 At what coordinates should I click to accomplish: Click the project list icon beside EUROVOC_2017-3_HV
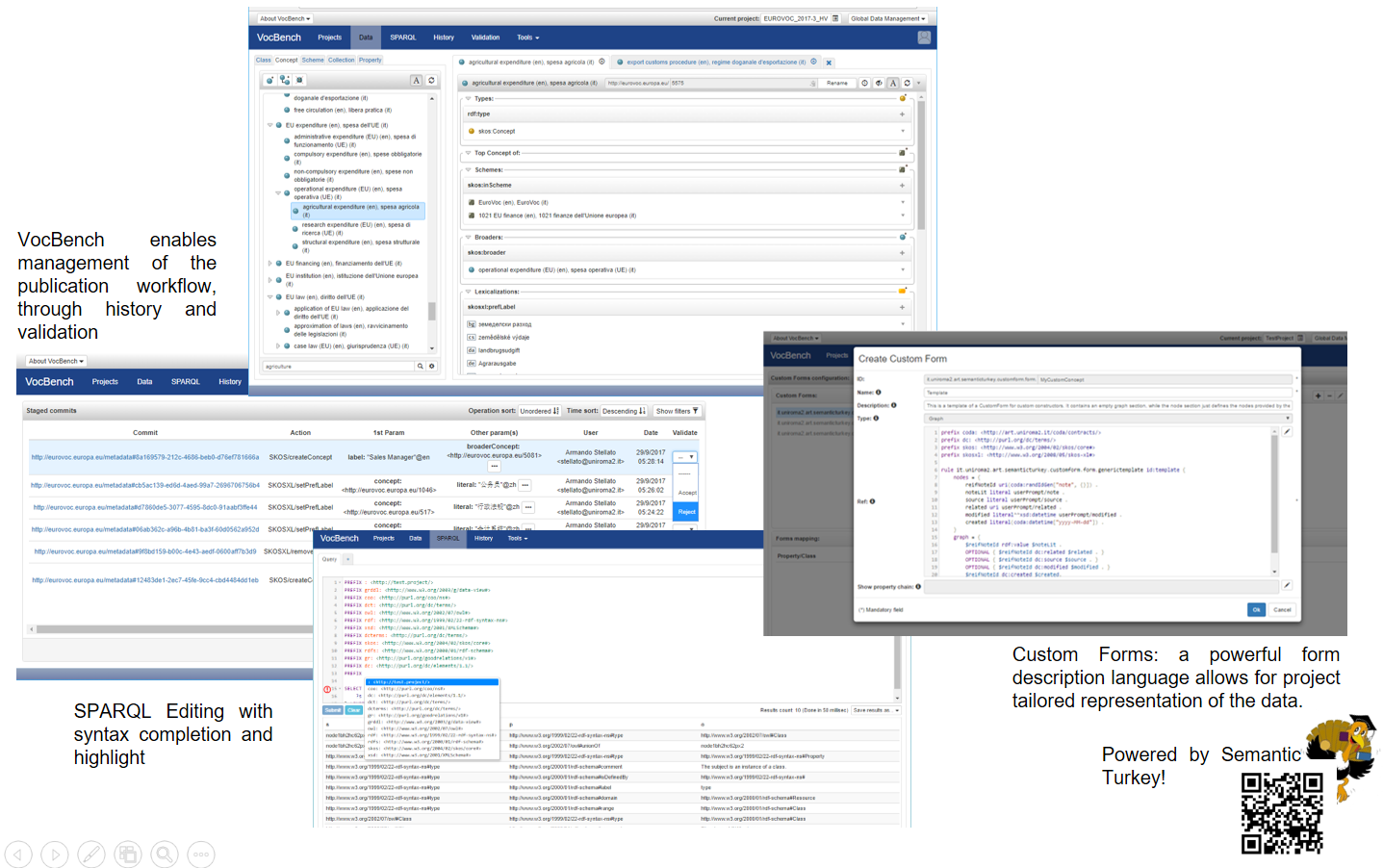tap(835, 18)
